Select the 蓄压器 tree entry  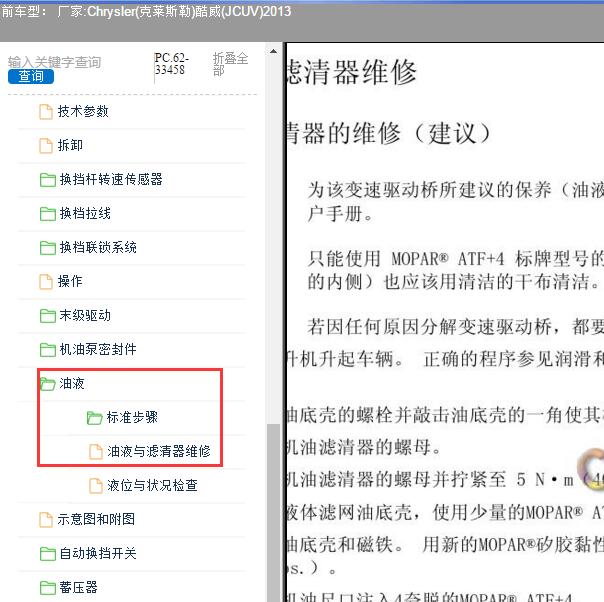coord(79,587)
